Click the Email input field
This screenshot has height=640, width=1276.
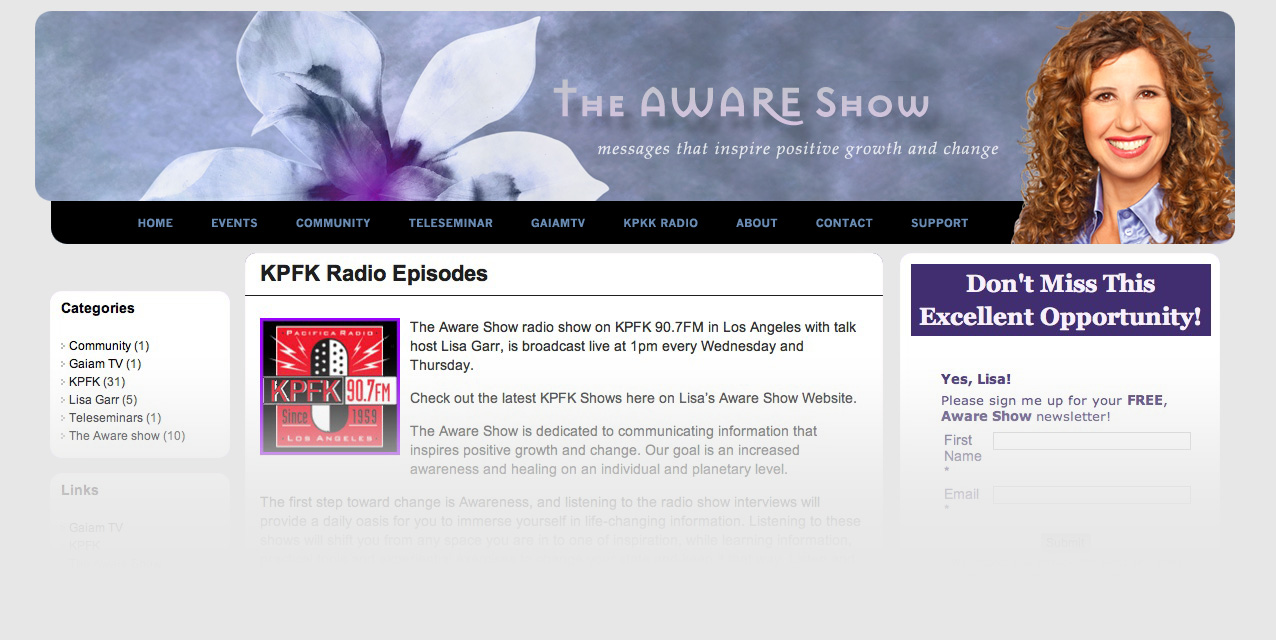tap(1092, 494)
